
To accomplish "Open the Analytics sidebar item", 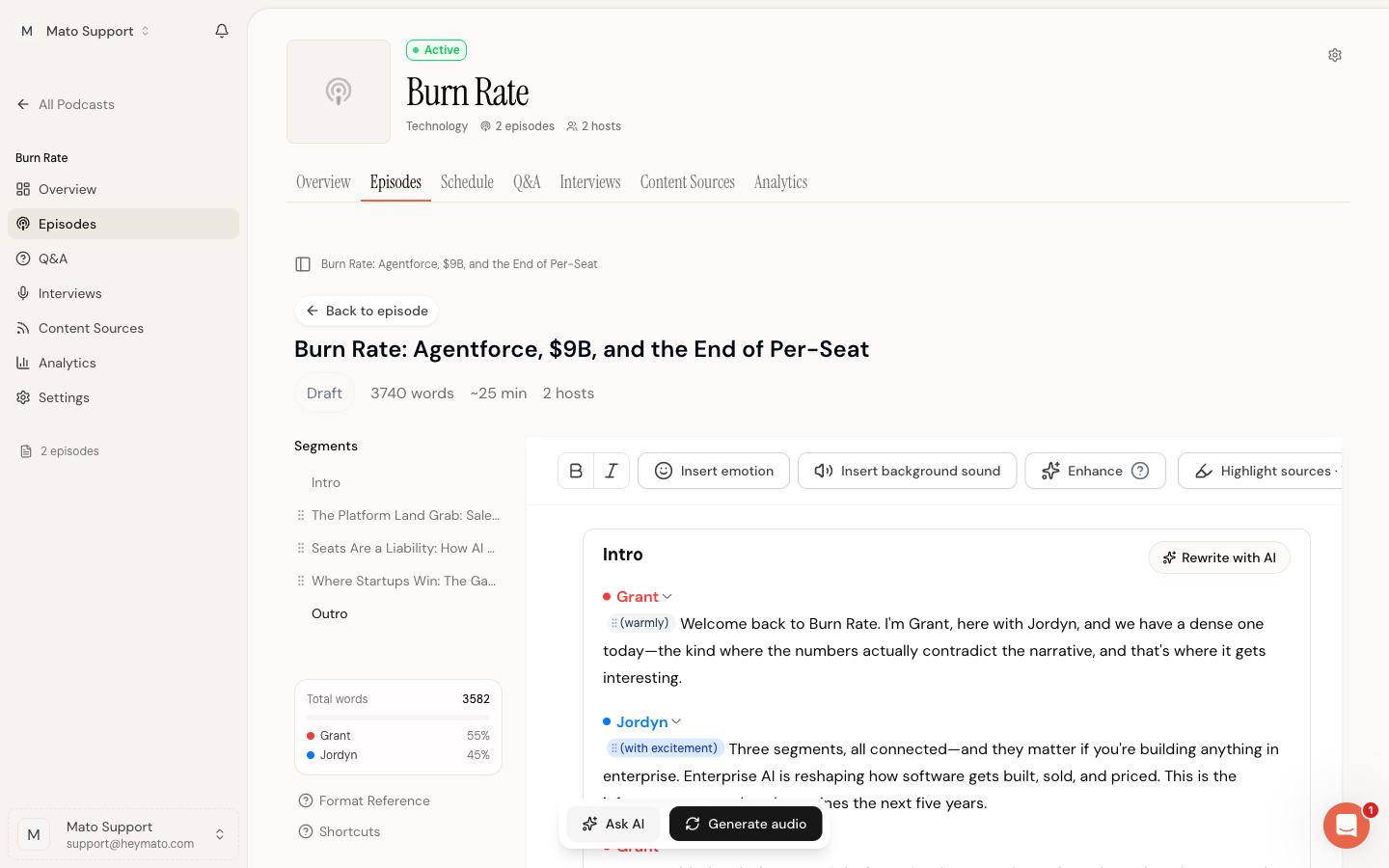I will click(68, 363).
